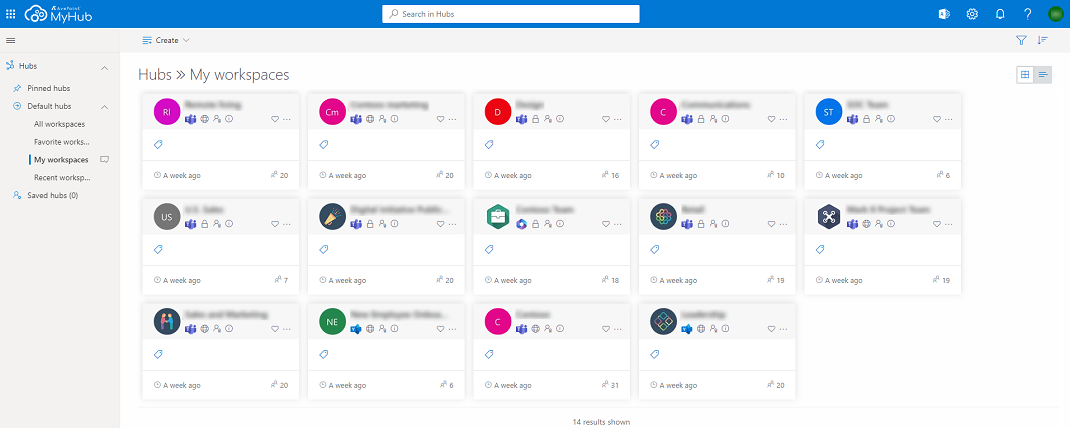The image size is (1070, 428).
Task: Open more options on NE card
Action: point(452,328)
